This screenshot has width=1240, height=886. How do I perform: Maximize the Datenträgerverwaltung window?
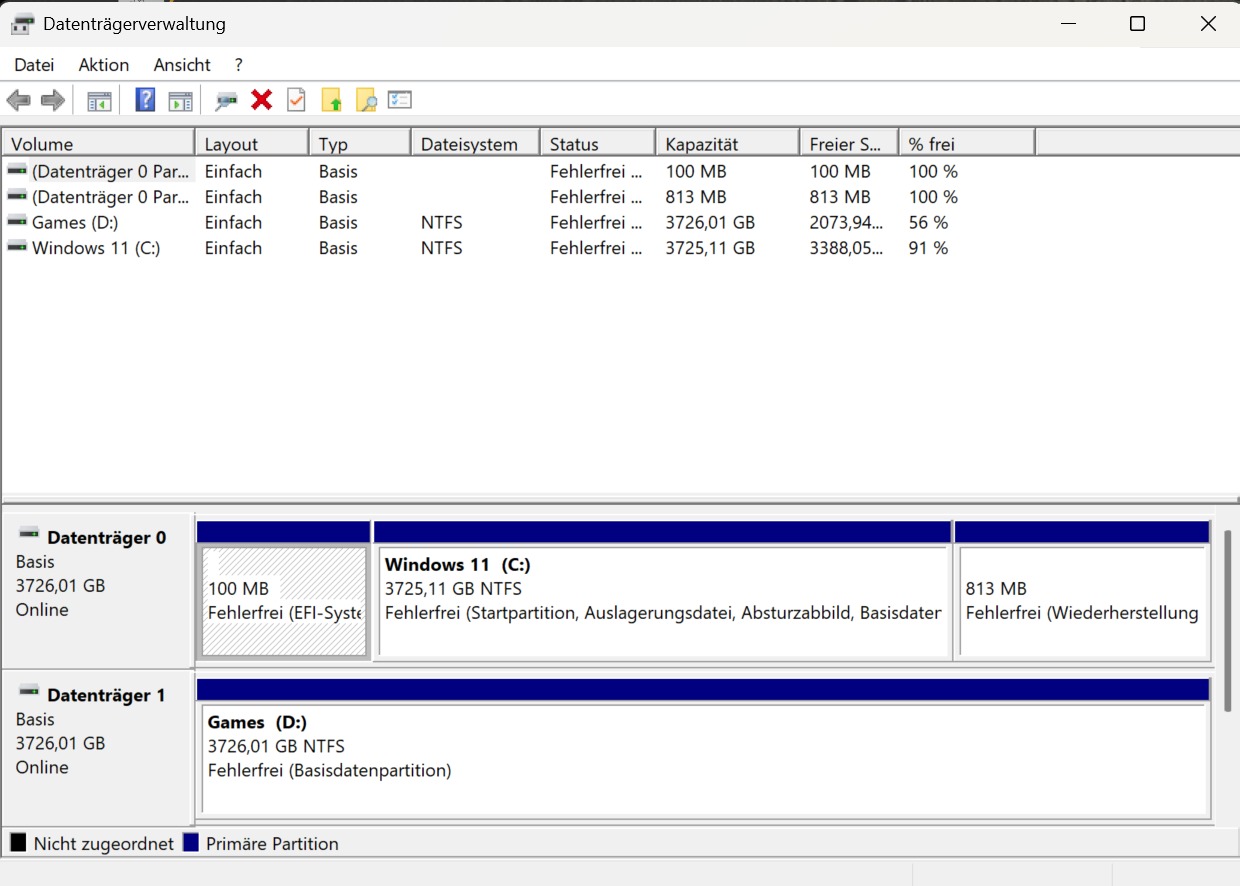(x=1137, y=24)
